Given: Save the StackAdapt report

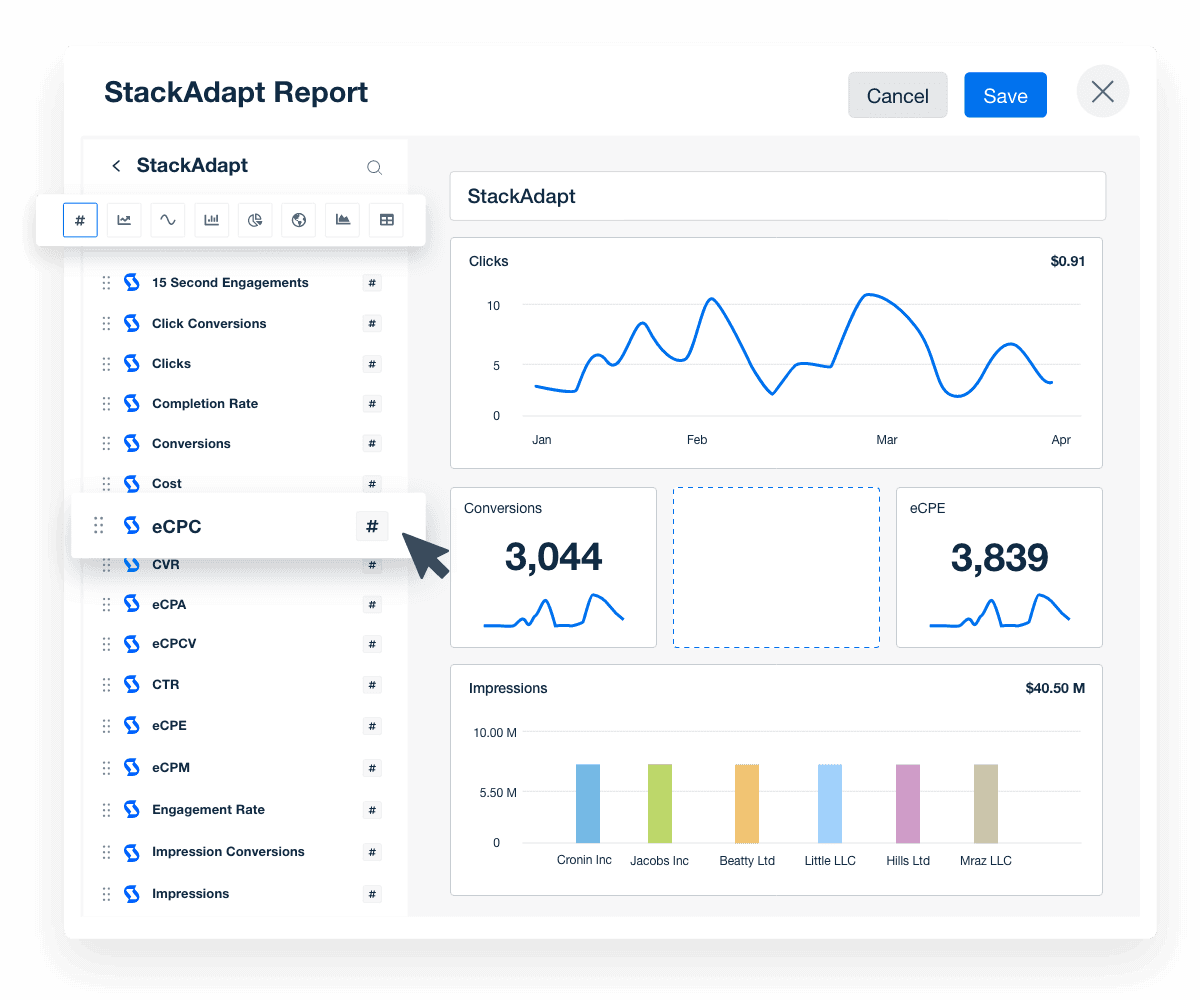Looking at the screenshot, I should click(1005, 95).
